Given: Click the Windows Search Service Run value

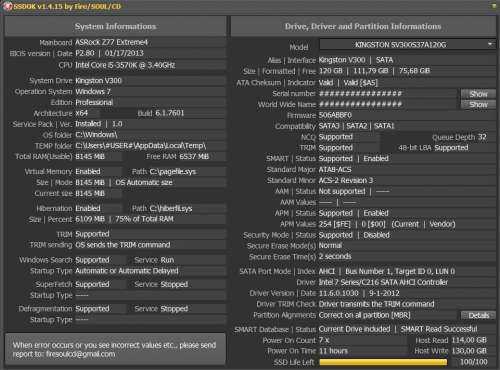Looking at the screenshot, I should [x=167, y=260].
